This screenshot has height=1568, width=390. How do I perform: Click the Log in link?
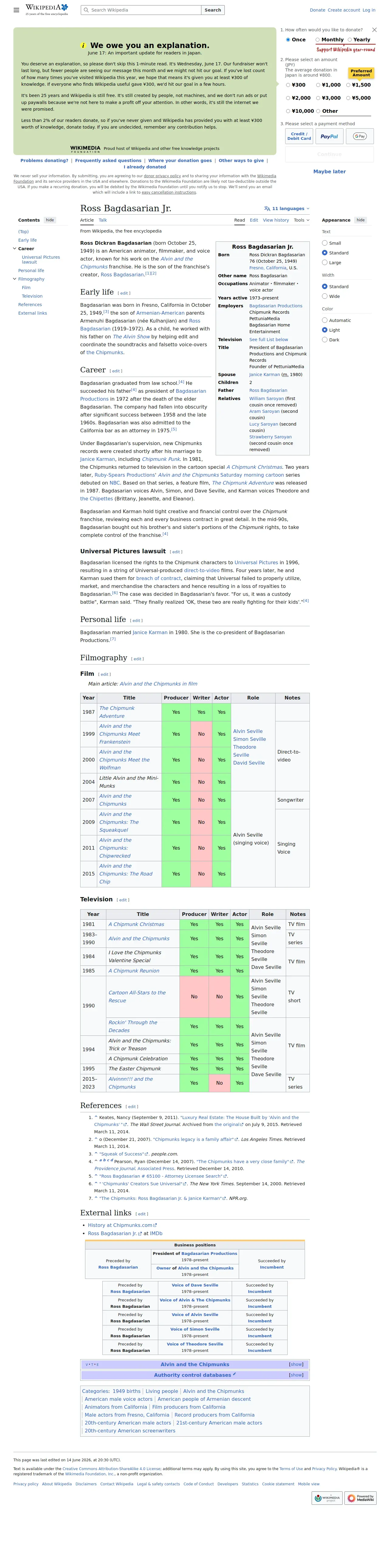pos(369,10)
